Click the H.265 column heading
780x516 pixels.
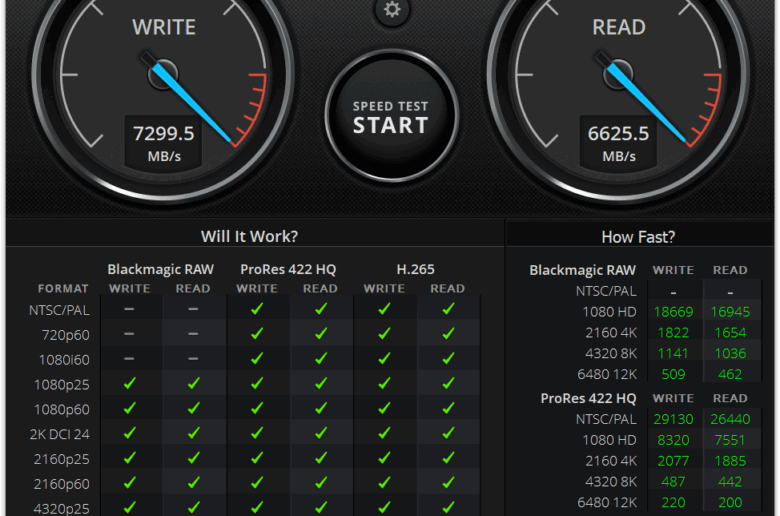(415, 270)
